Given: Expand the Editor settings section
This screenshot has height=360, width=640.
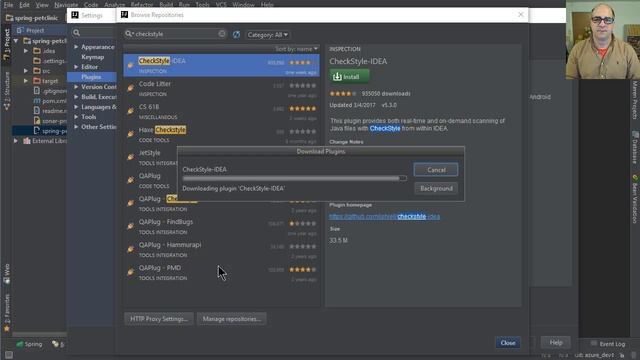Looking at the screenshot, I should coord(76,67).
